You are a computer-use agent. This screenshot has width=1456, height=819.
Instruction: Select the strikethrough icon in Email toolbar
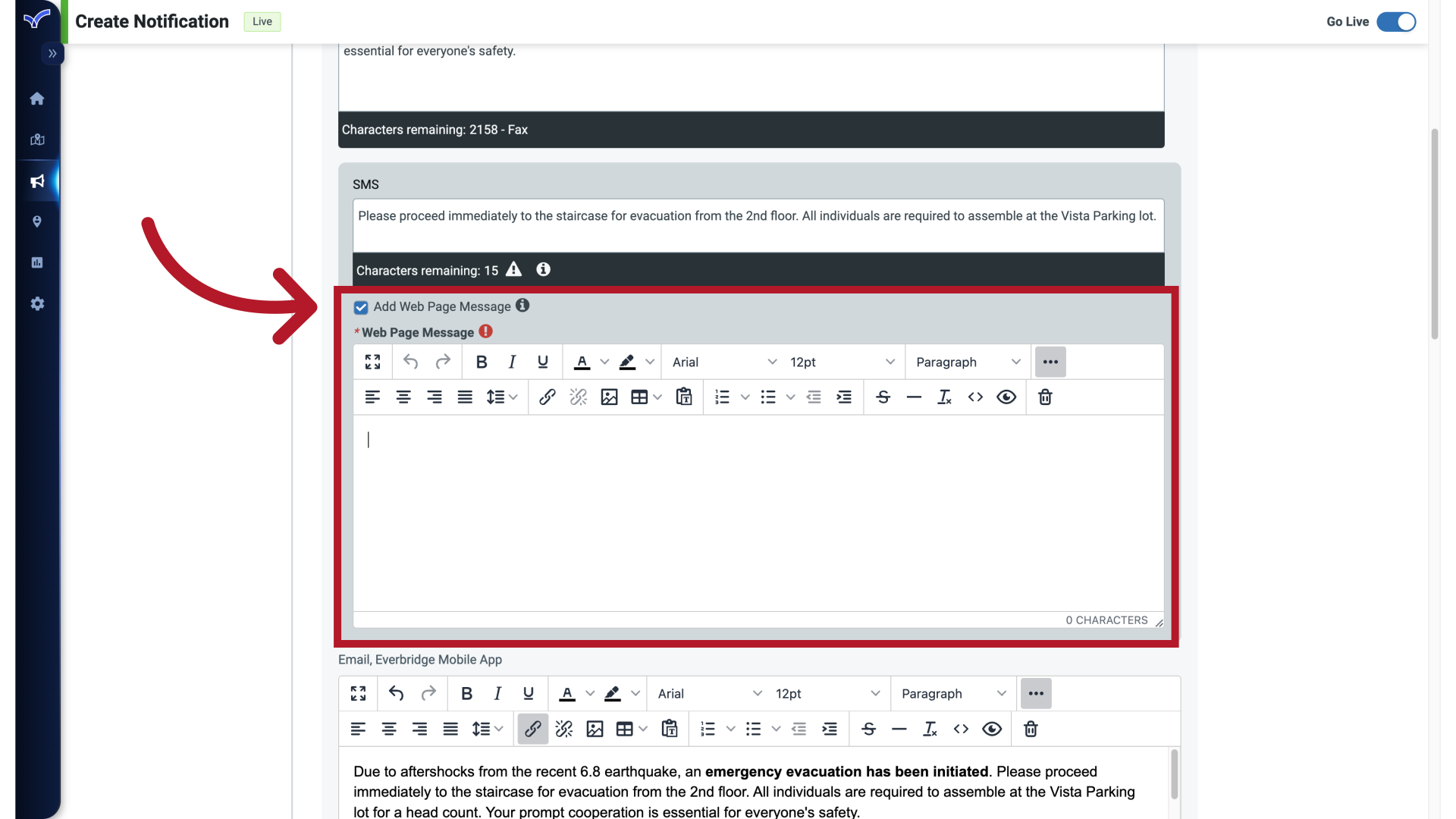[x=867, y=729]
